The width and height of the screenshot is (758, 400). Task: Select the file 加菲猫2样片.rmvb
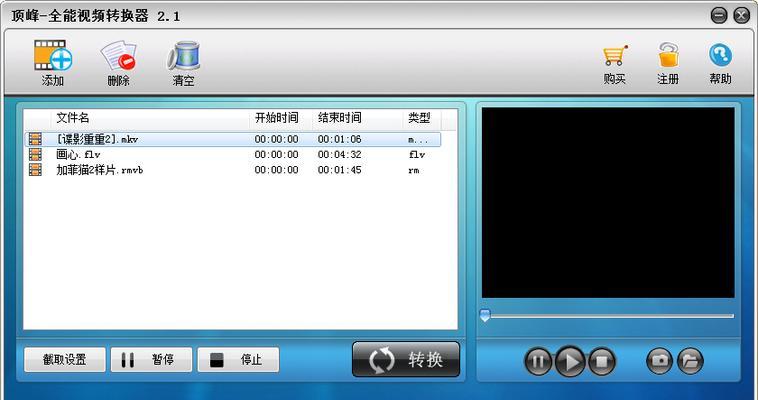tap(100, 170)
